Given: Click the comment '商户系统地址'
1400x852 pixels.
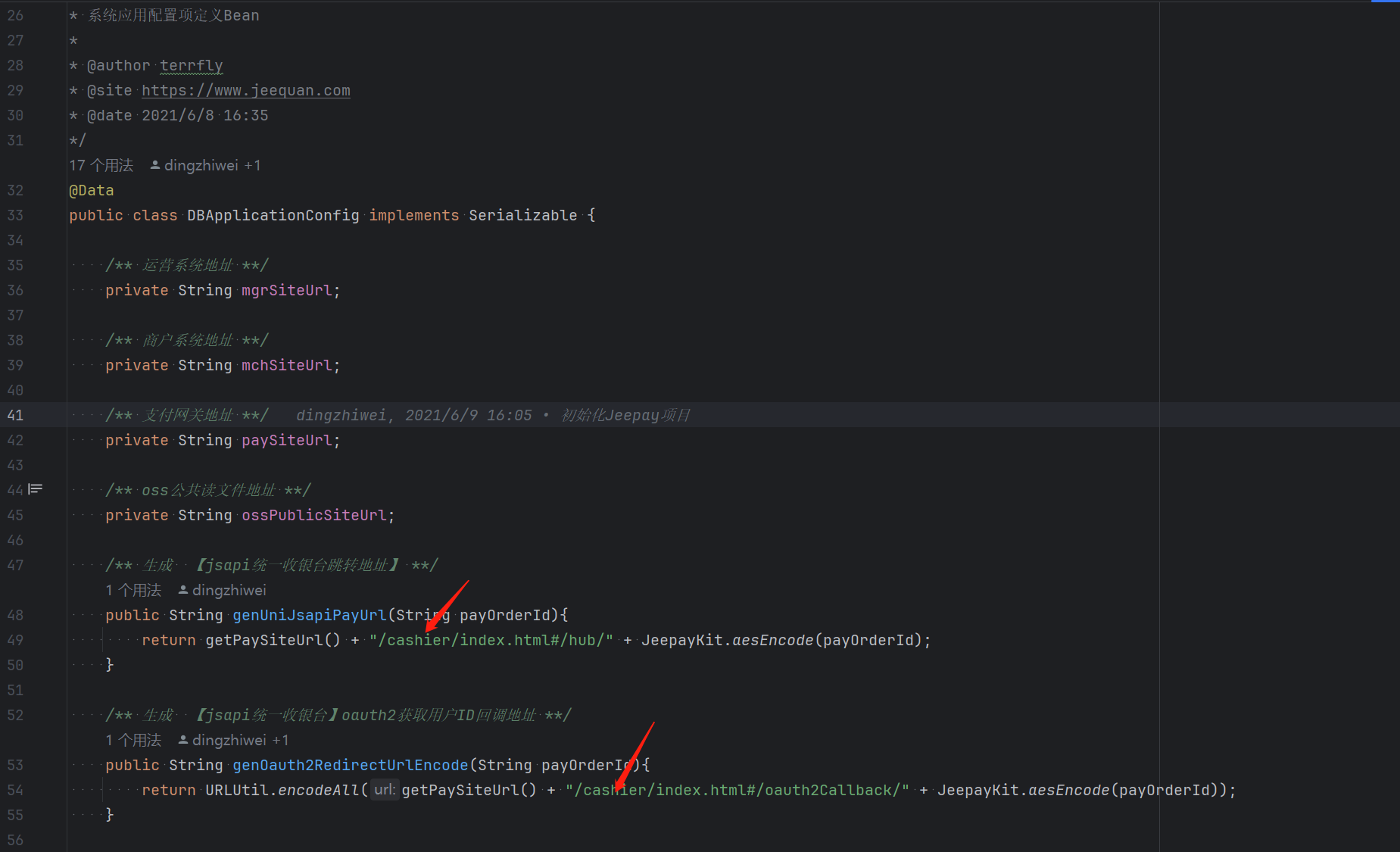Looking at the screenshot, I should [188, 340].
